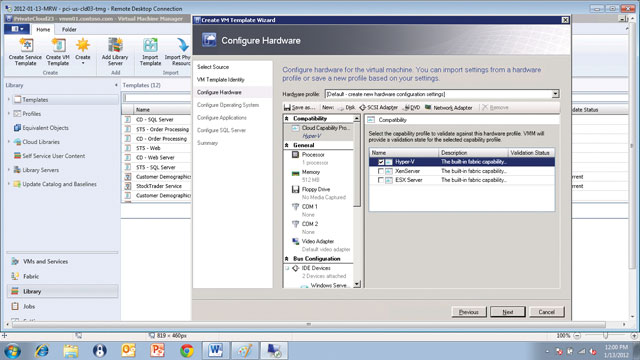Image resolution: width=640 pixels, height=360 pixels.
Task: Click the Remove toolbar button
Action: tap(495, 107)
